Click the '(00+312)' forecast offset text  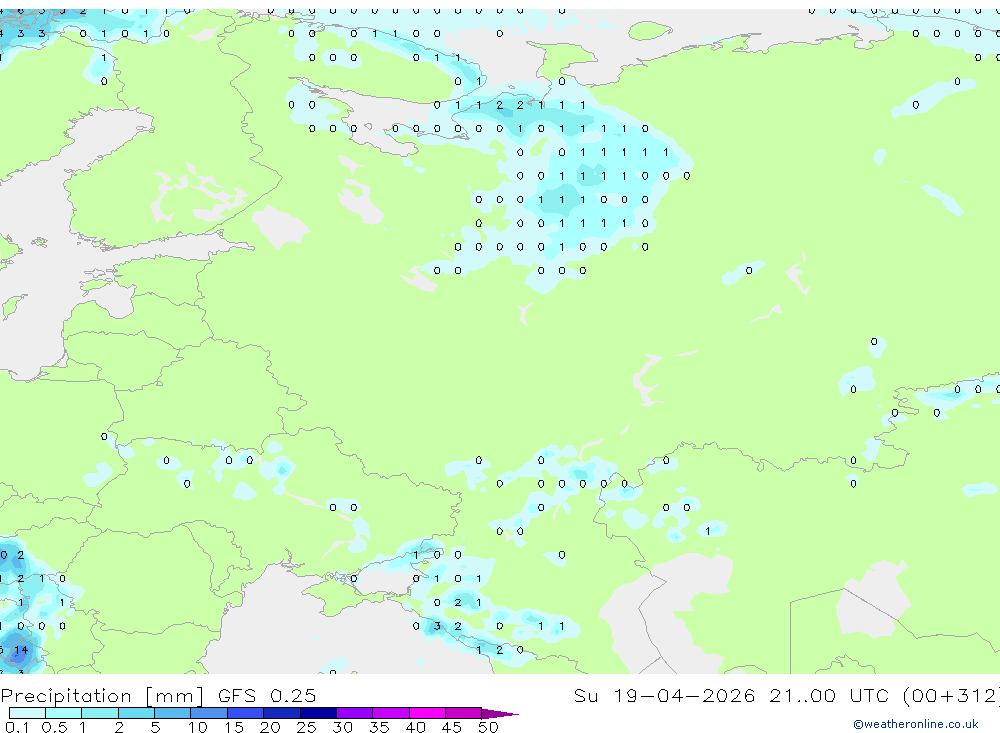[952, 695]
